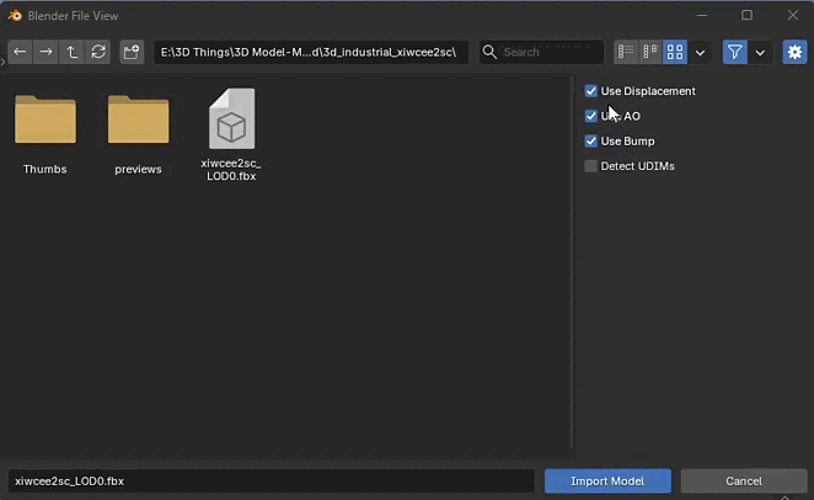Switch to vertical list display mode
814x500 pixels.
[x=626, y=52]
